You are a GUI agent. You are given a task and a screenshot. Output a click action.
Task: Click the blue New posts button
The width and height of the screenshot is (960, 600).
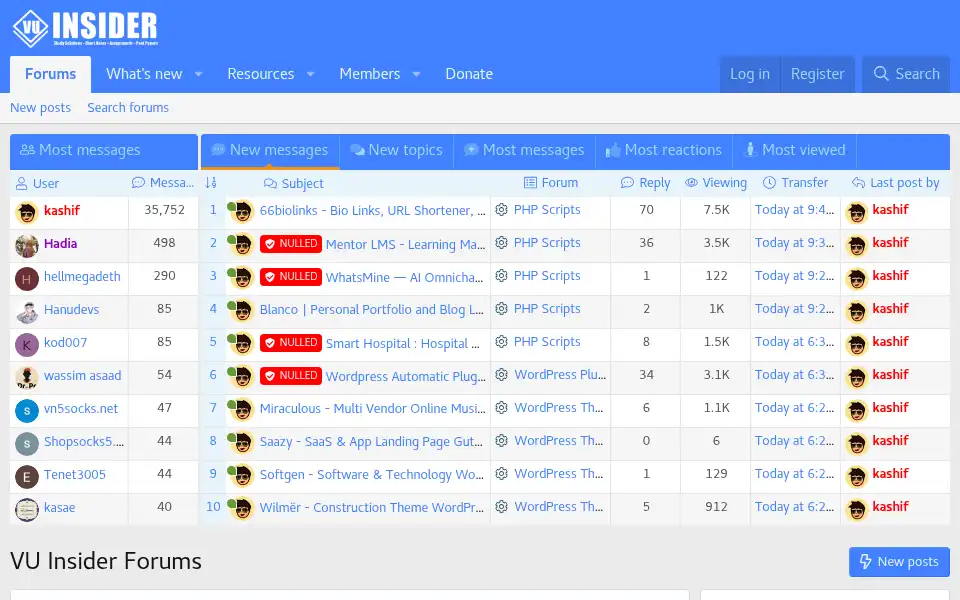tap(899, 561)
